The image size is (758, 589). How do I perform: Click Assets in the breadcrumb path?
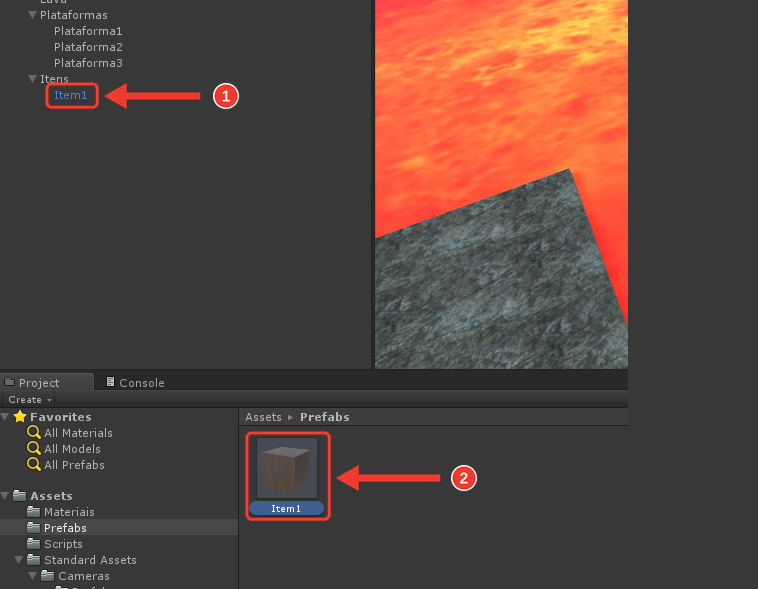(x=263, y=417)
